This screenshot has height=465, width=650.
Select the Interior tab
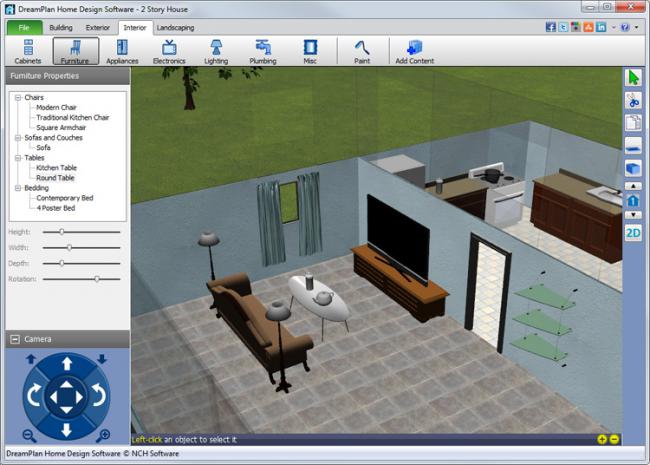coord(135,28)
